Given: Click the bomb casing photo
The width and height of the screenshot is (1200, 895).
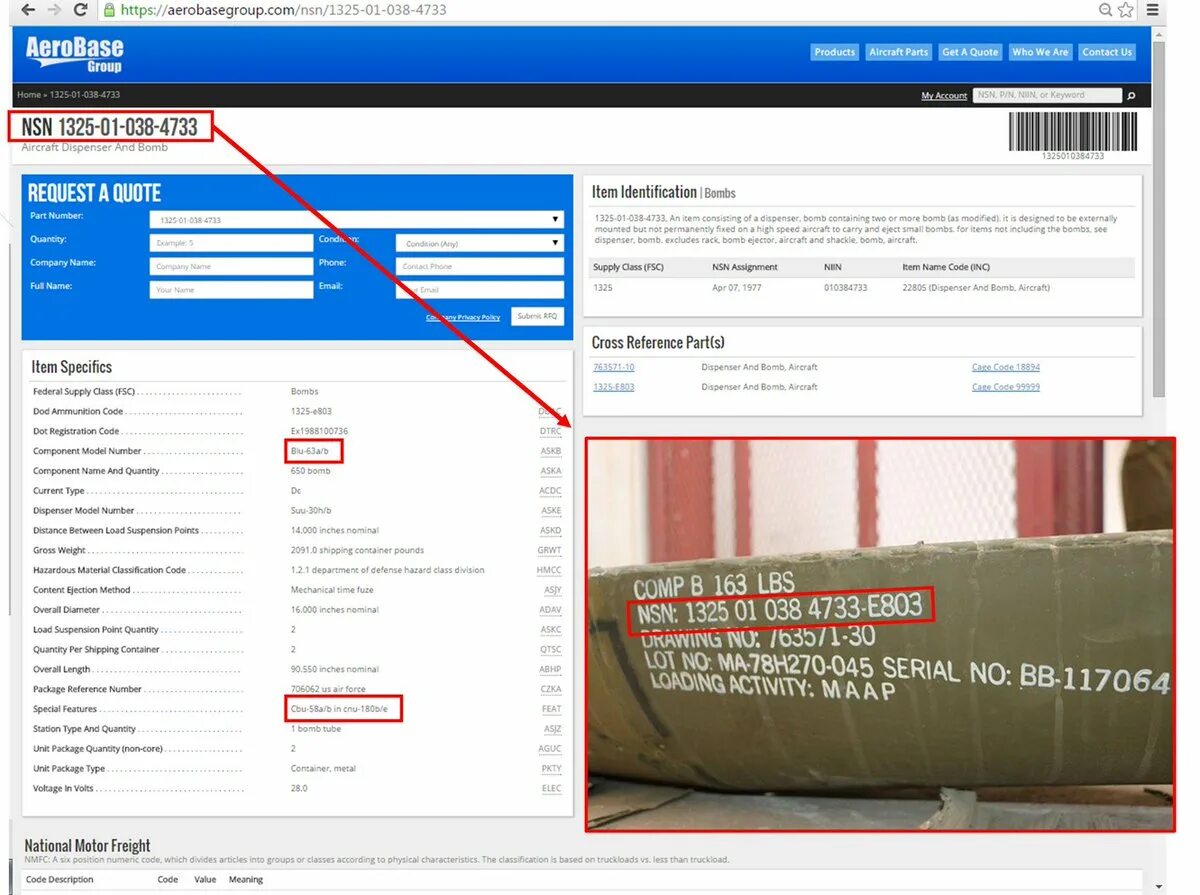Looking at the screenshot, I should coord(880,635).
